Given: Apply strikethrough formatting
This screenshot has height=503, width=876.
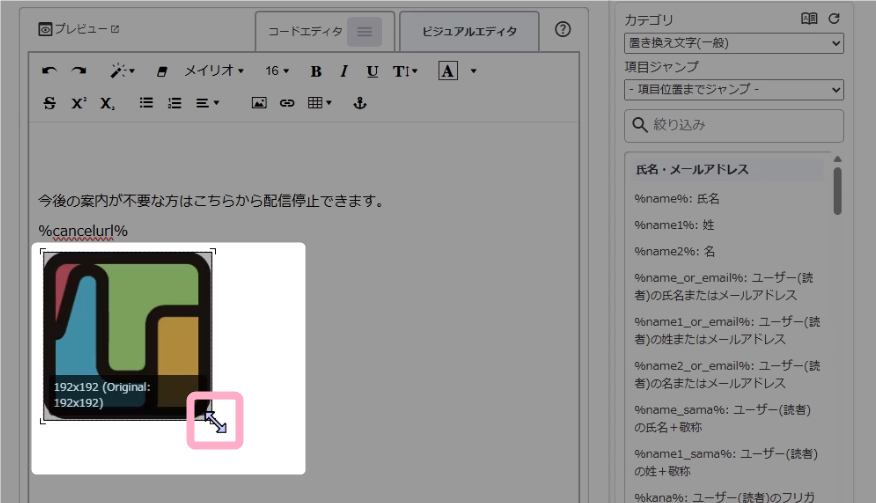Looking at the screenshot, I should (x=49, y=103).
